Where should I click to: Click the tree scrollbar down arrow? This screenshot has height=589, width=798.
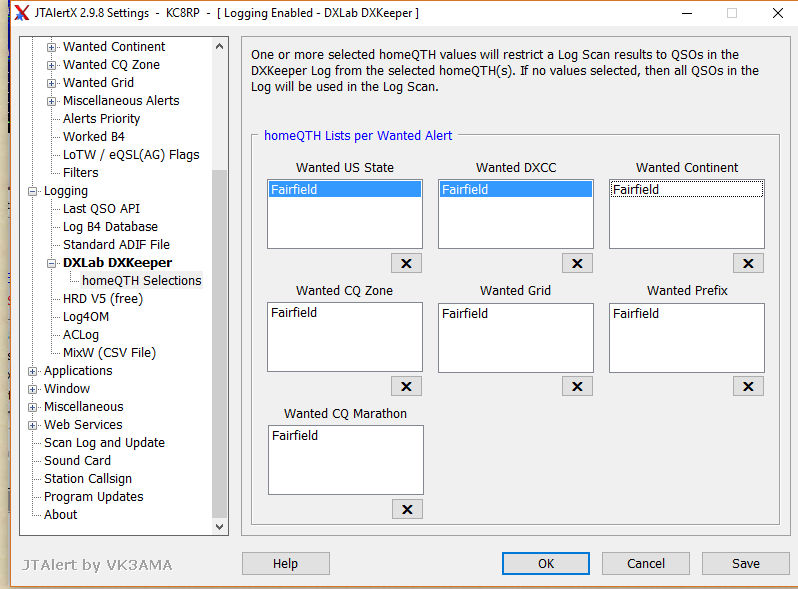(x=219, y=526)
